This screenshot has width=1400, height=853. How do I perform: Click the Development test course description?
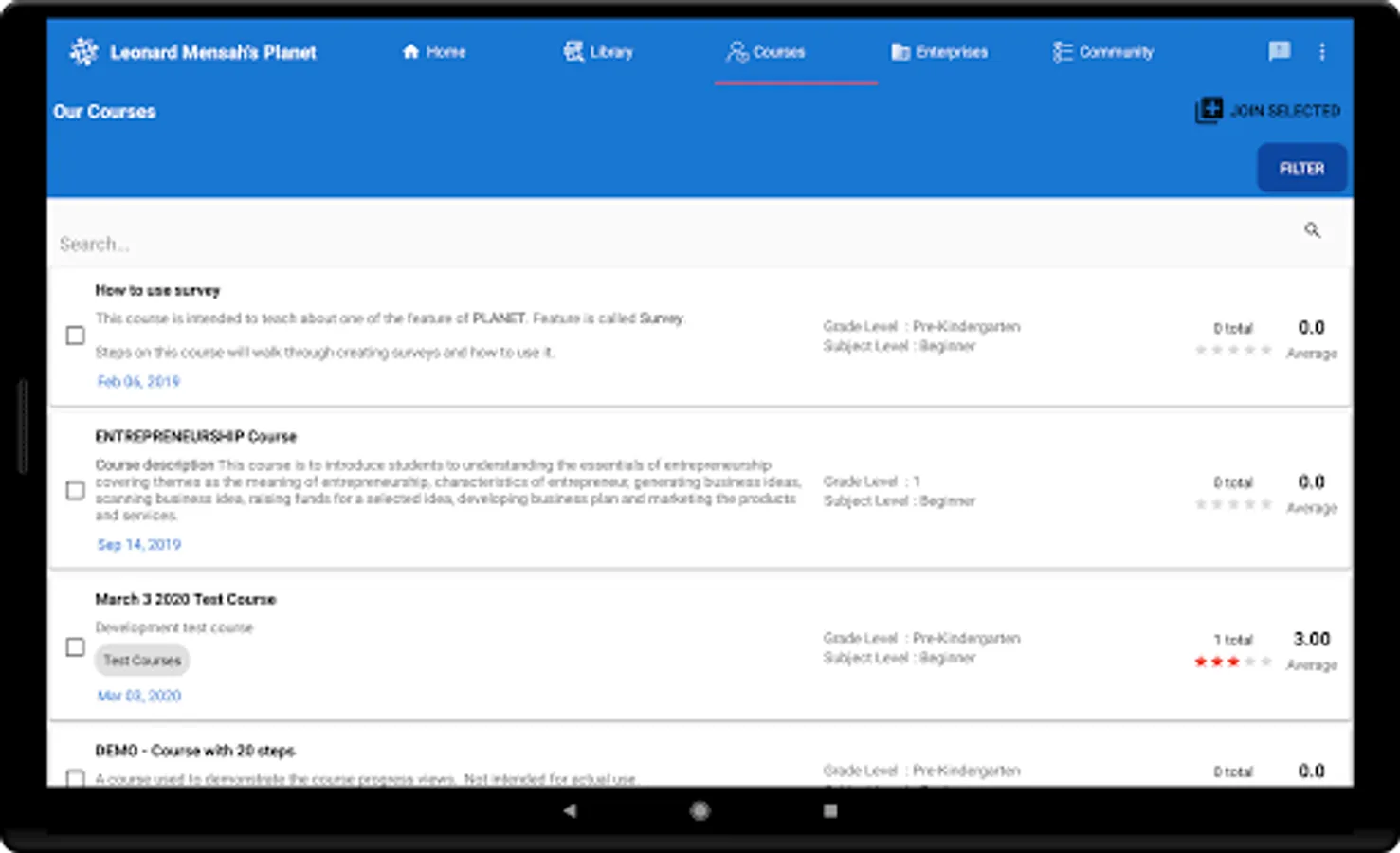coord(173,627)
